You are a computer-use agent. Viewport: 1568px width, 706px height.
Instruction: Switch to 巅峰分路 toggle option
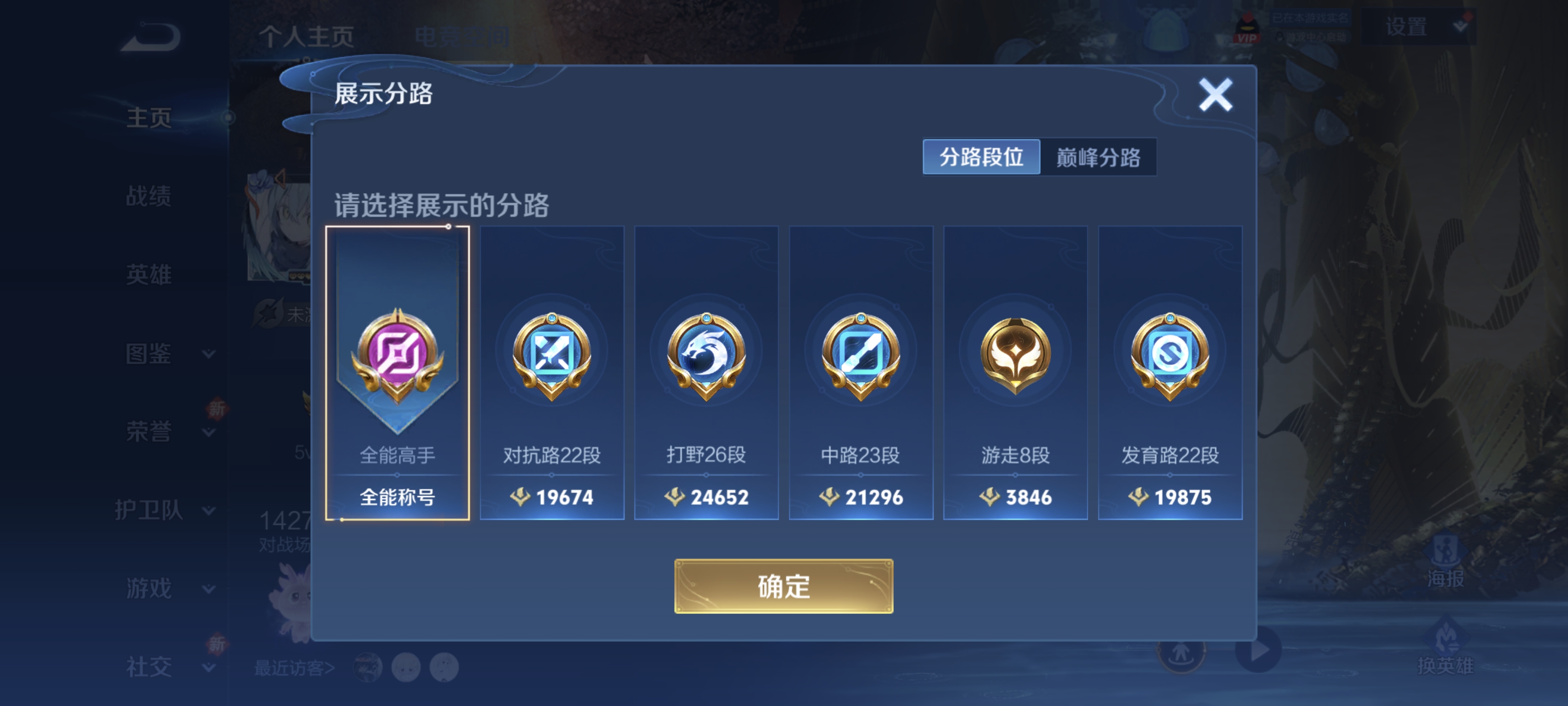[1098, 157]
